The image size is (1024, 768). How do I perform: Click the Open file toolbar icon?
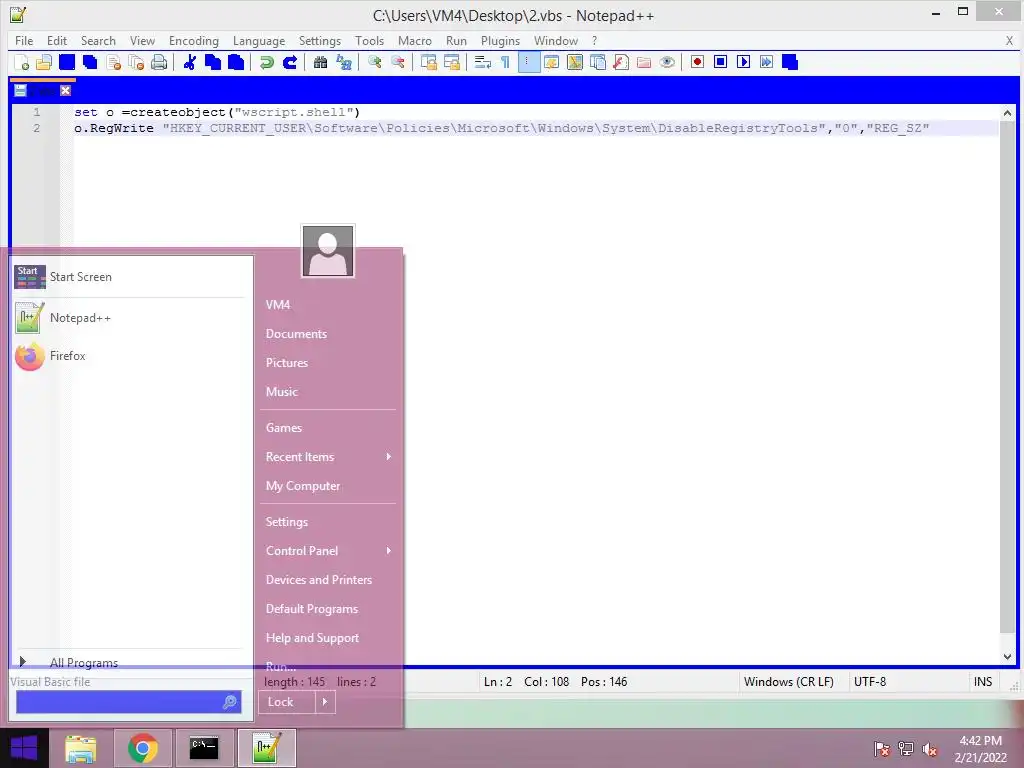[44, 62]
